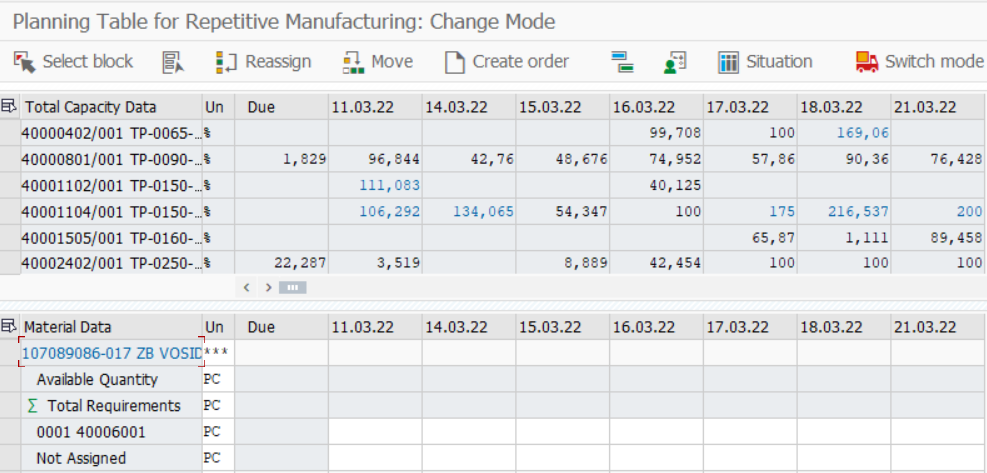Click the 0001 40006001 cell for 11.03.22
987x473 pixels.
375,432
